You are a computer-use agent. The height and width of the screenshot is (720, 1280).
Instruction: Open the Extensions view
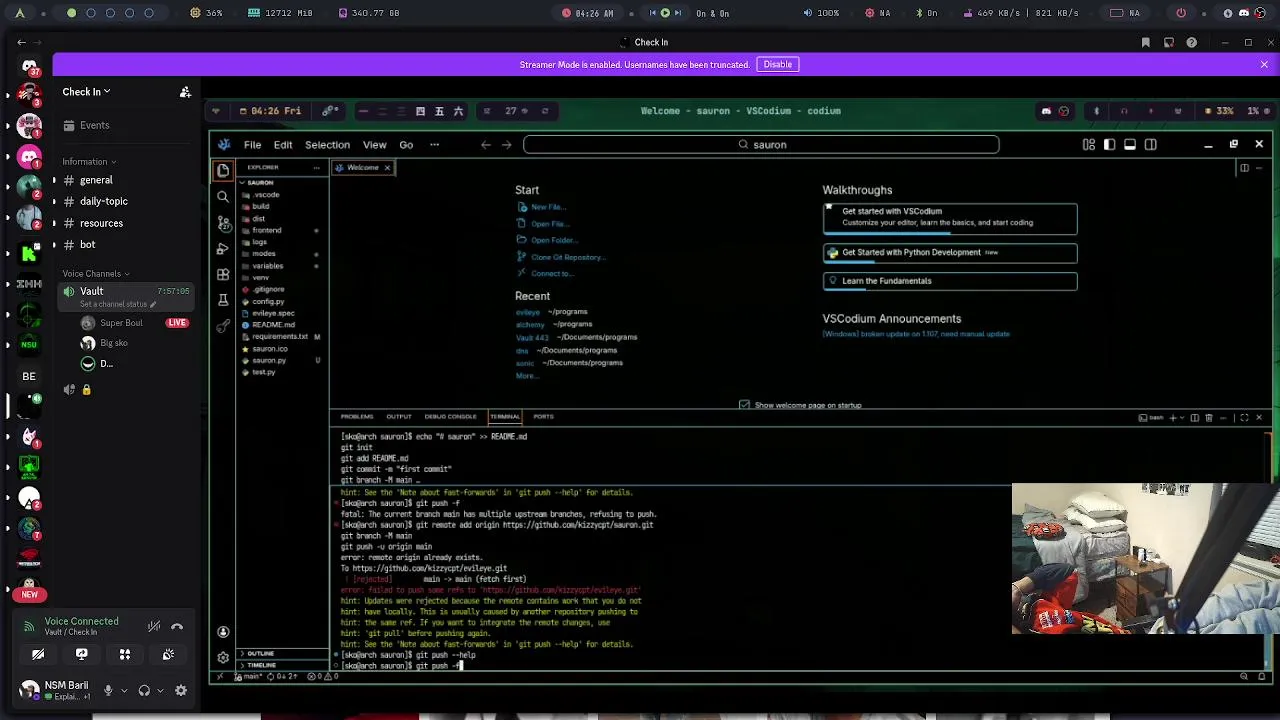pos(223,274)
